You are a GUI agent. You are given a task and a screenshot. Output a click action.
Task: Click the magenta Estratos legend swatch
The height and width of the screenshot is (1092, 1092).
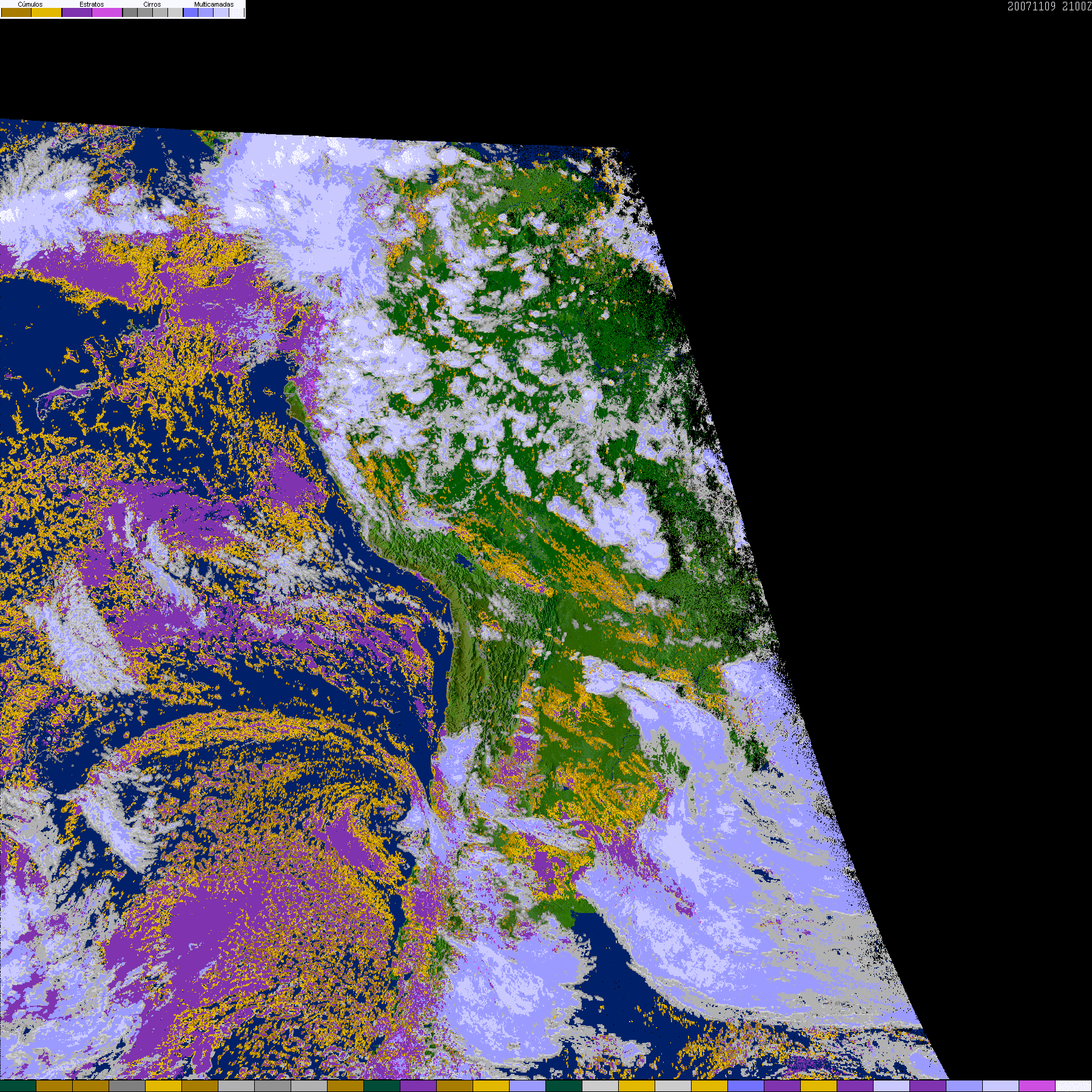point(107,12)
